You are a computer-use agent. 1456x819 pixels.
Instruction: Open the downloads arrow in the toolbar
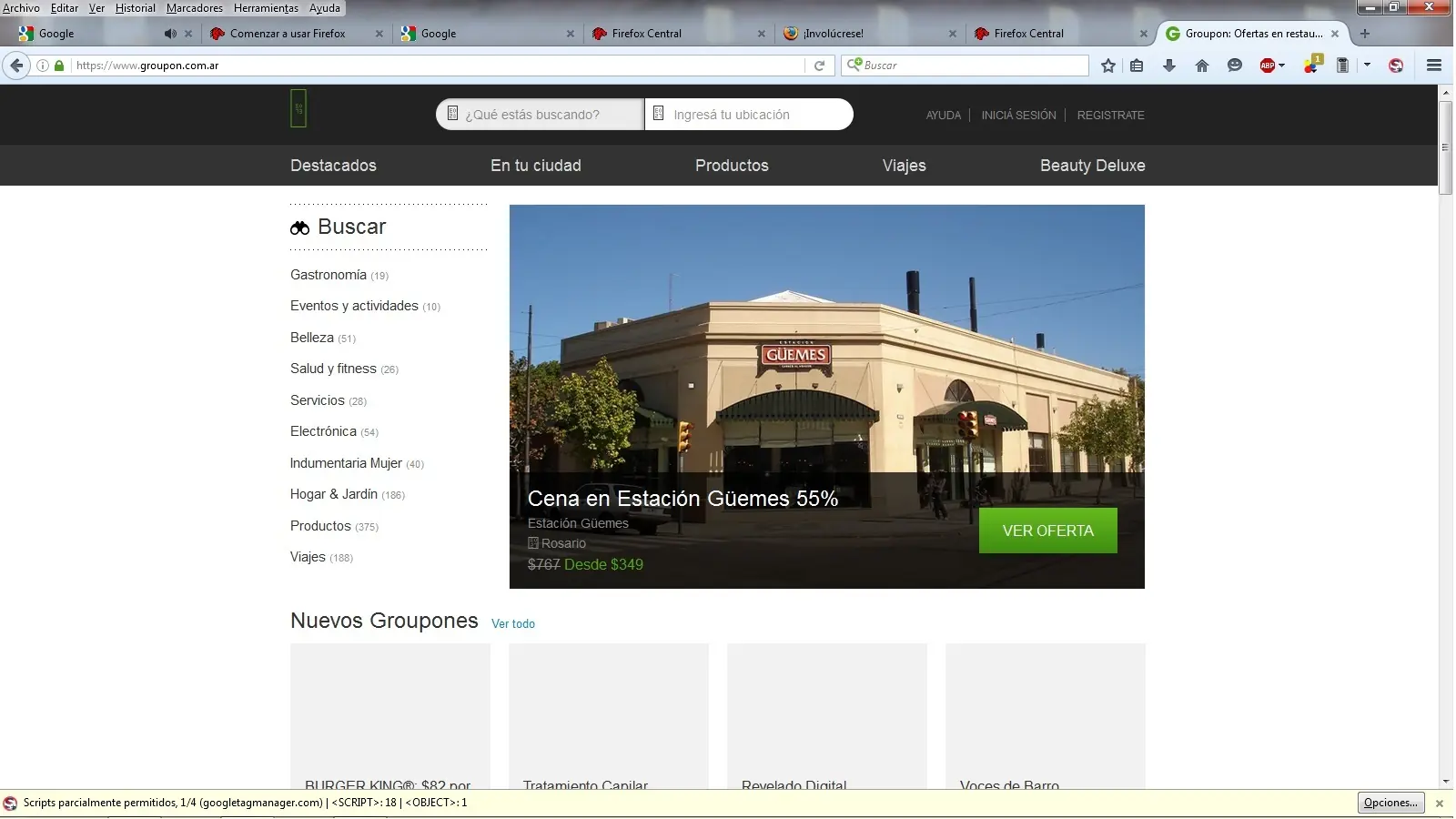pos(1169,66)
